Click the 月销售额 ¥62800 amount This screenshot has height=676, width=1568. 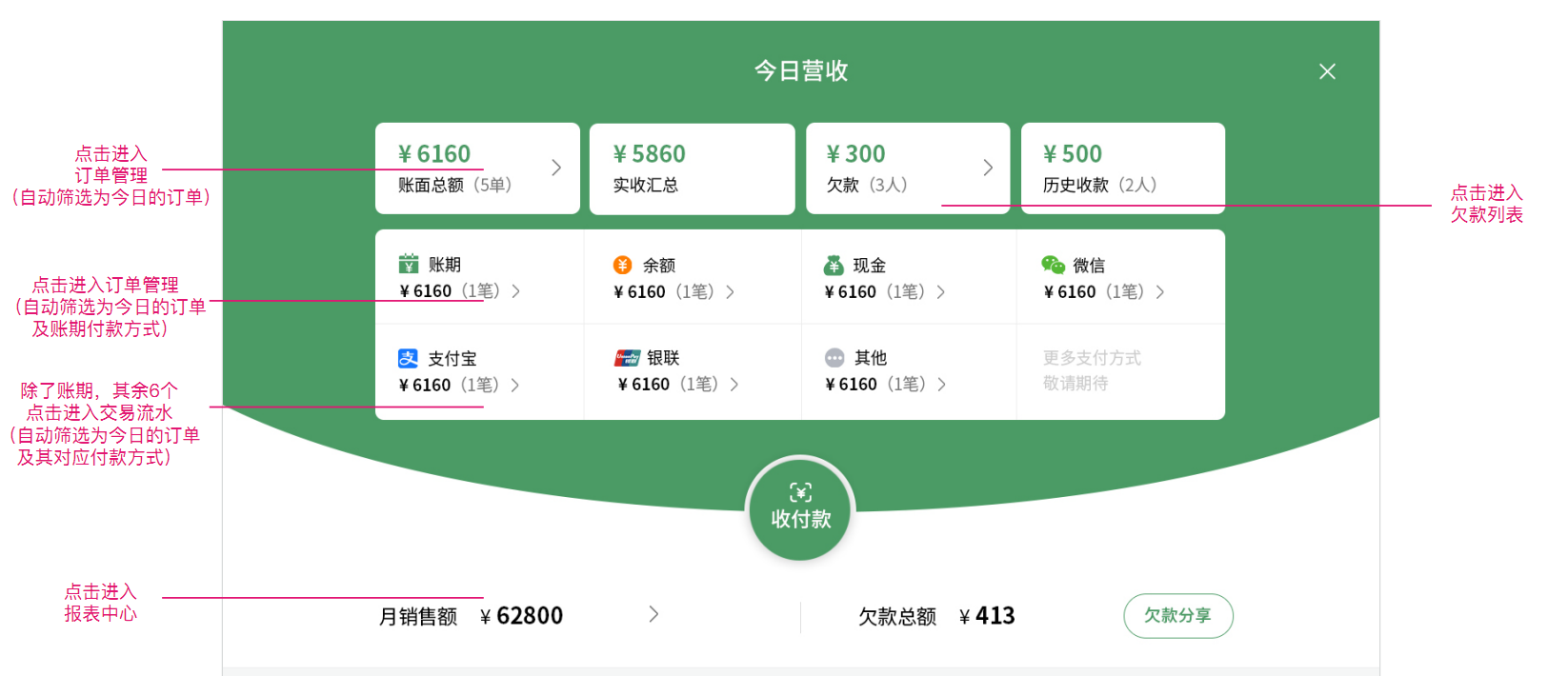tap(522, 616)
